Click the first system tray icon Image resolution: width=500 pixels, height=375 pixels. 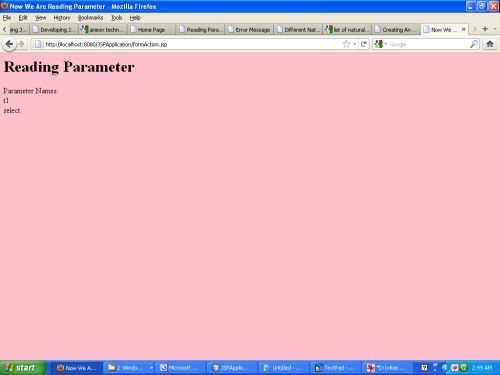pos(424,368)
